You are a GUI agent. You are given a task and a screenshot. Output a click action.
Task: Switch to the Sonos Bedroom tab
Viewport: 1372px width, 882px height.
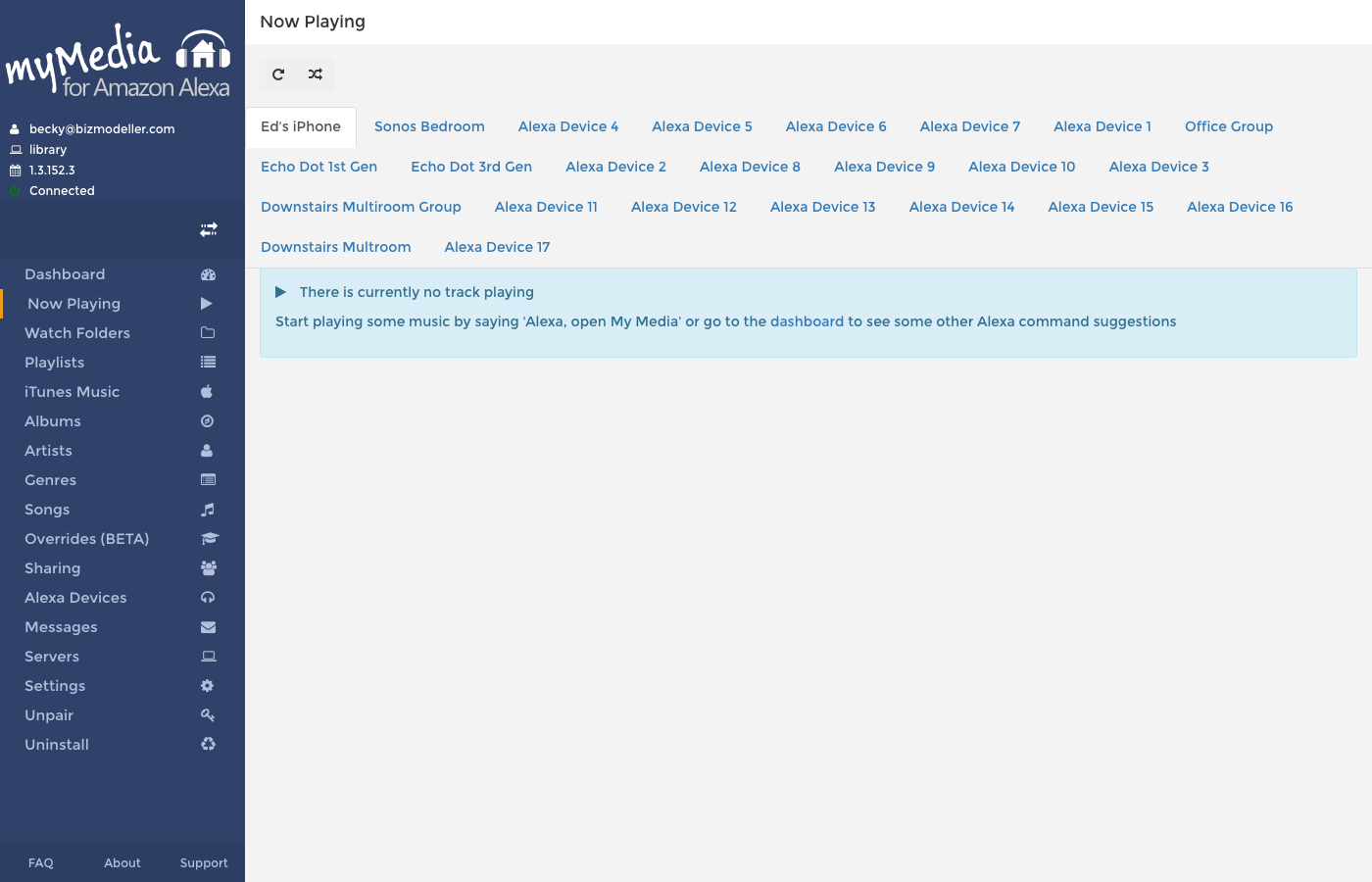coord(429,126)
